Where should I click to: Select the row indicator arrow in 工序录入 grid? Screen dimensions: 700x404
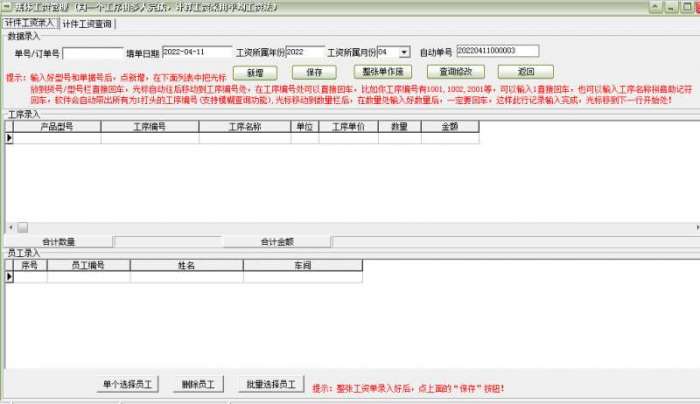click(9, 138)
